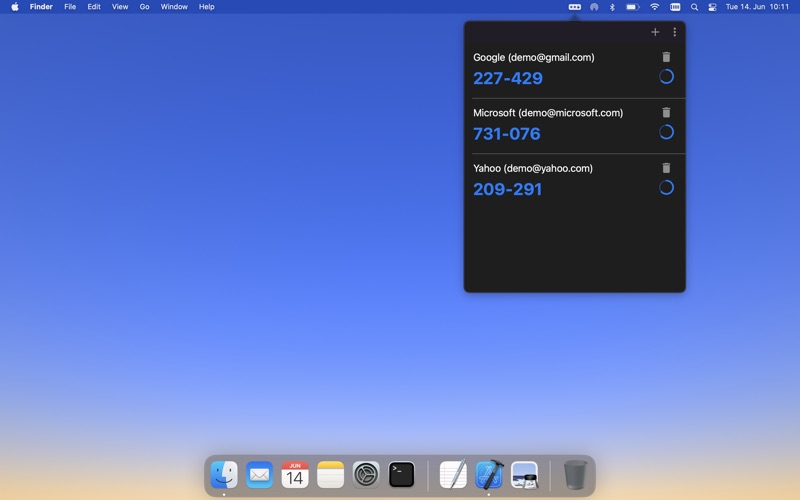Image resolution: width=800 pixels, height=500 pixels.
Task: Open the three-dot options menu in authenticator
Action: (x=674, y=32)
